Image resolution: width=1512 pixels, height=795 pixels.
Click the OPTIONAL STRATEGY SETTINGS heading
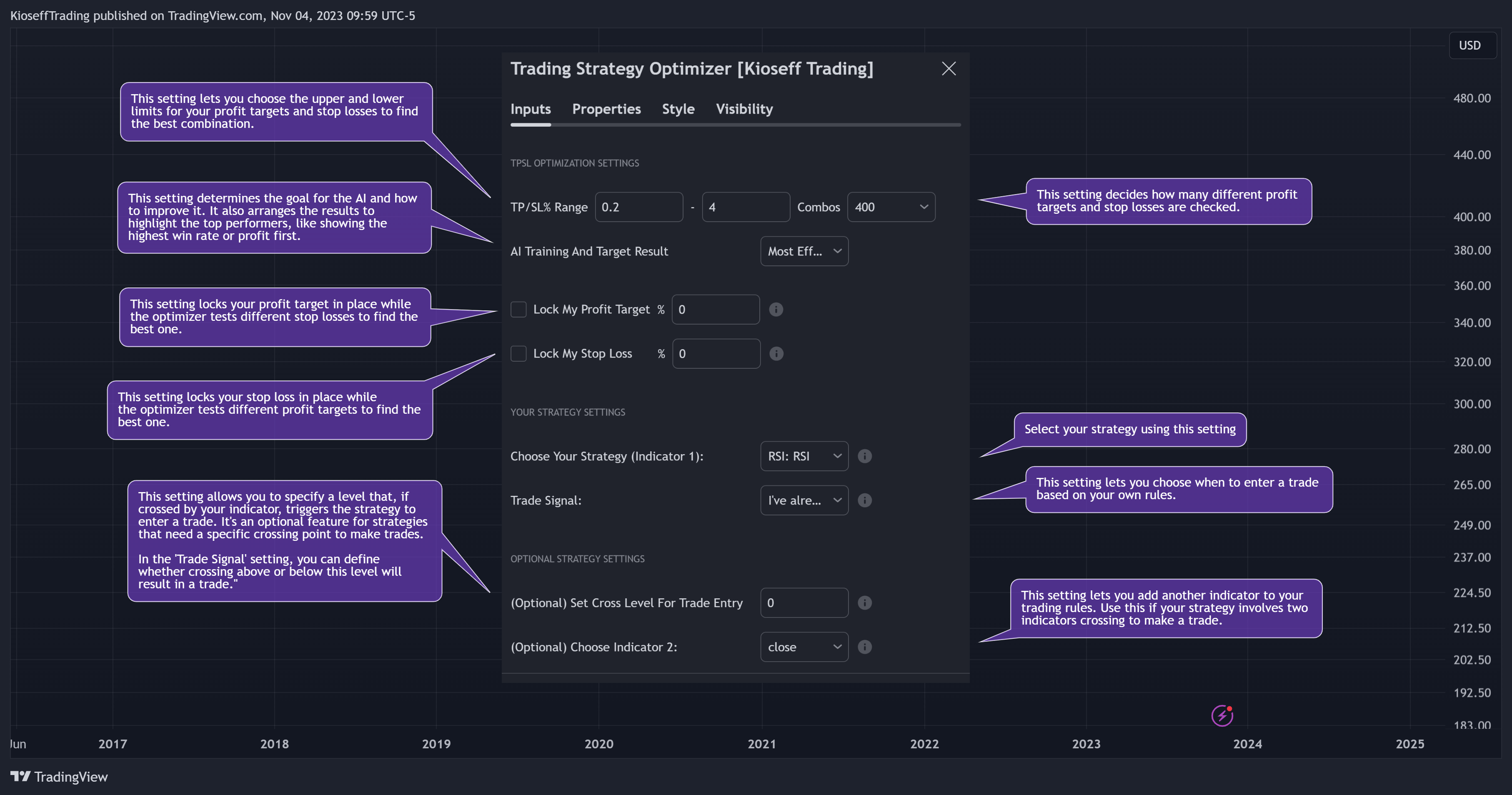[x=577, y=559]
